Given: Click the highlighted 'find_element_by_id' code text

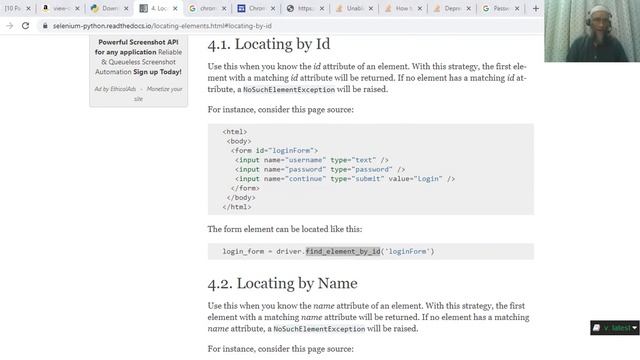Looking at the screenshot, I should pyautogui.click(x=343, y=251).
